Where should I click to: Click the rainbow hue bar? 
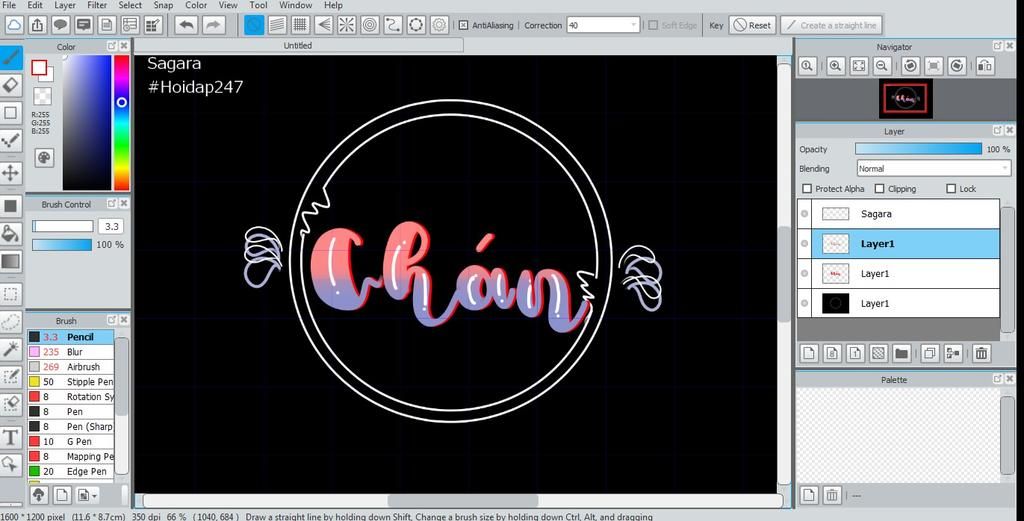pos(121,123)
